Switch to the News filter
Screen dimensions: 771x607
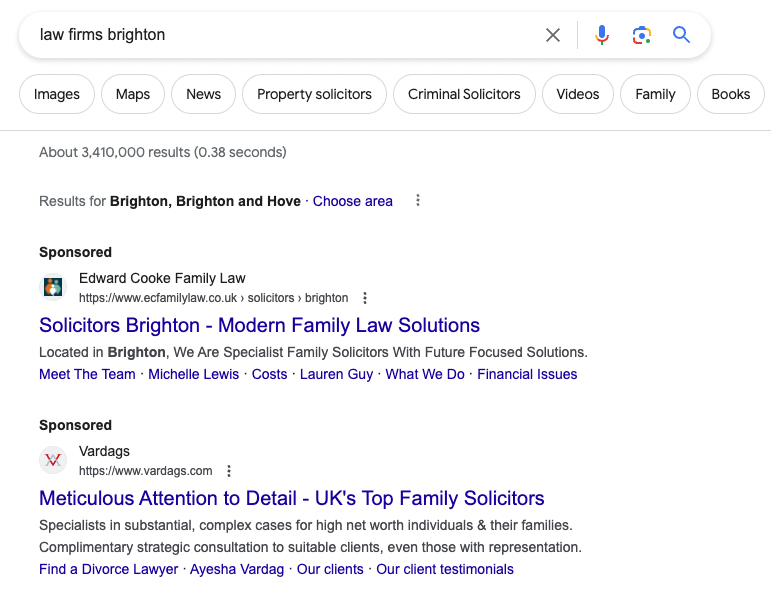204,94
